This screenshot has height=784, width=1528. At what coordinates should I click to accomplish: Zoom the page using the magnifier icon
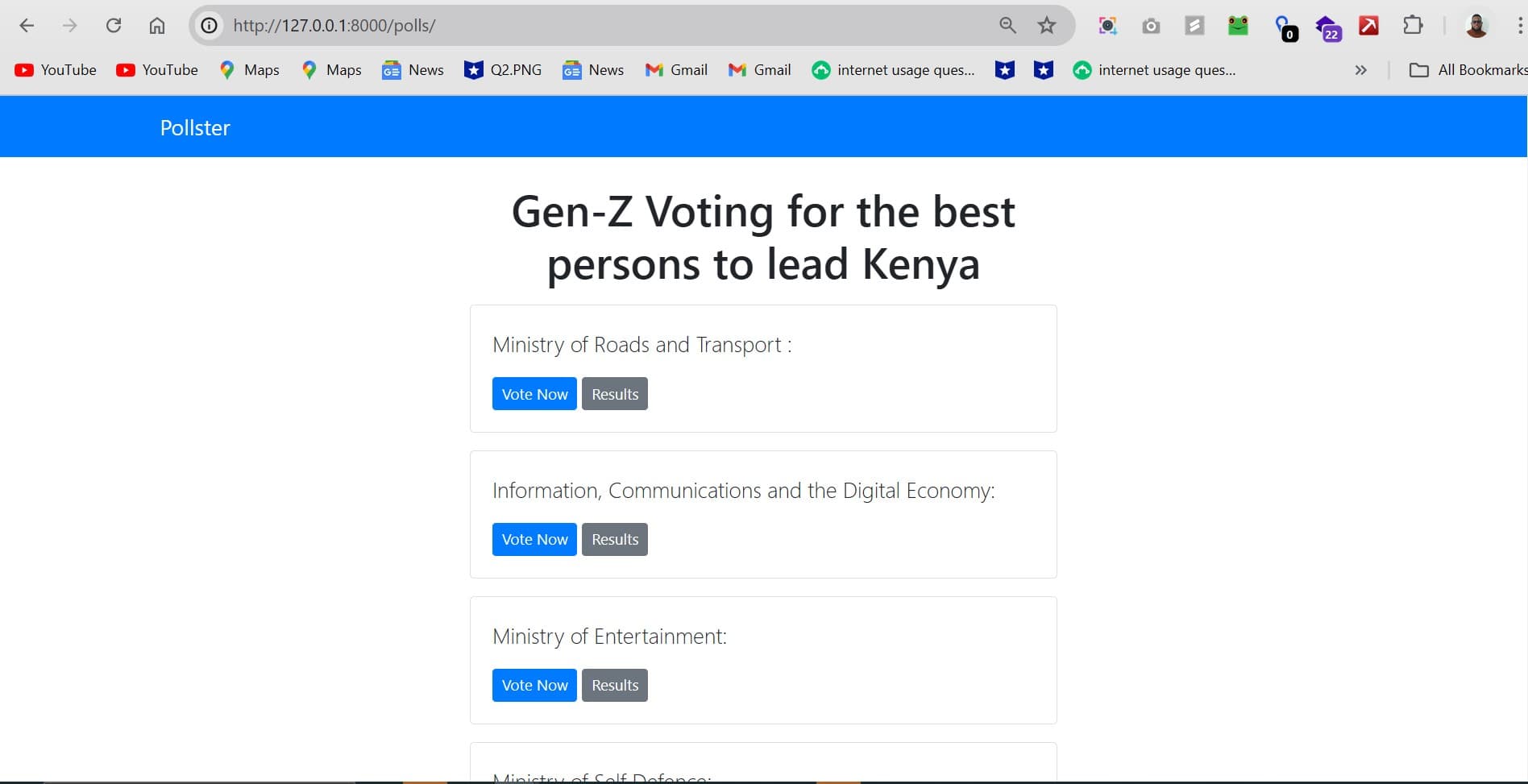pos(1006,25)
